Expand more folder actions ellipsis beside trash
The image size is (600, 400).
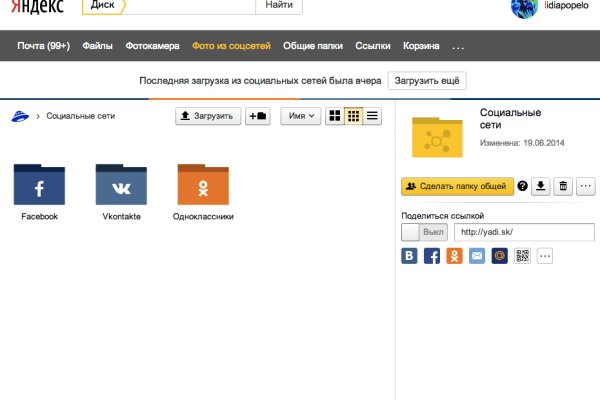point(586,186)
